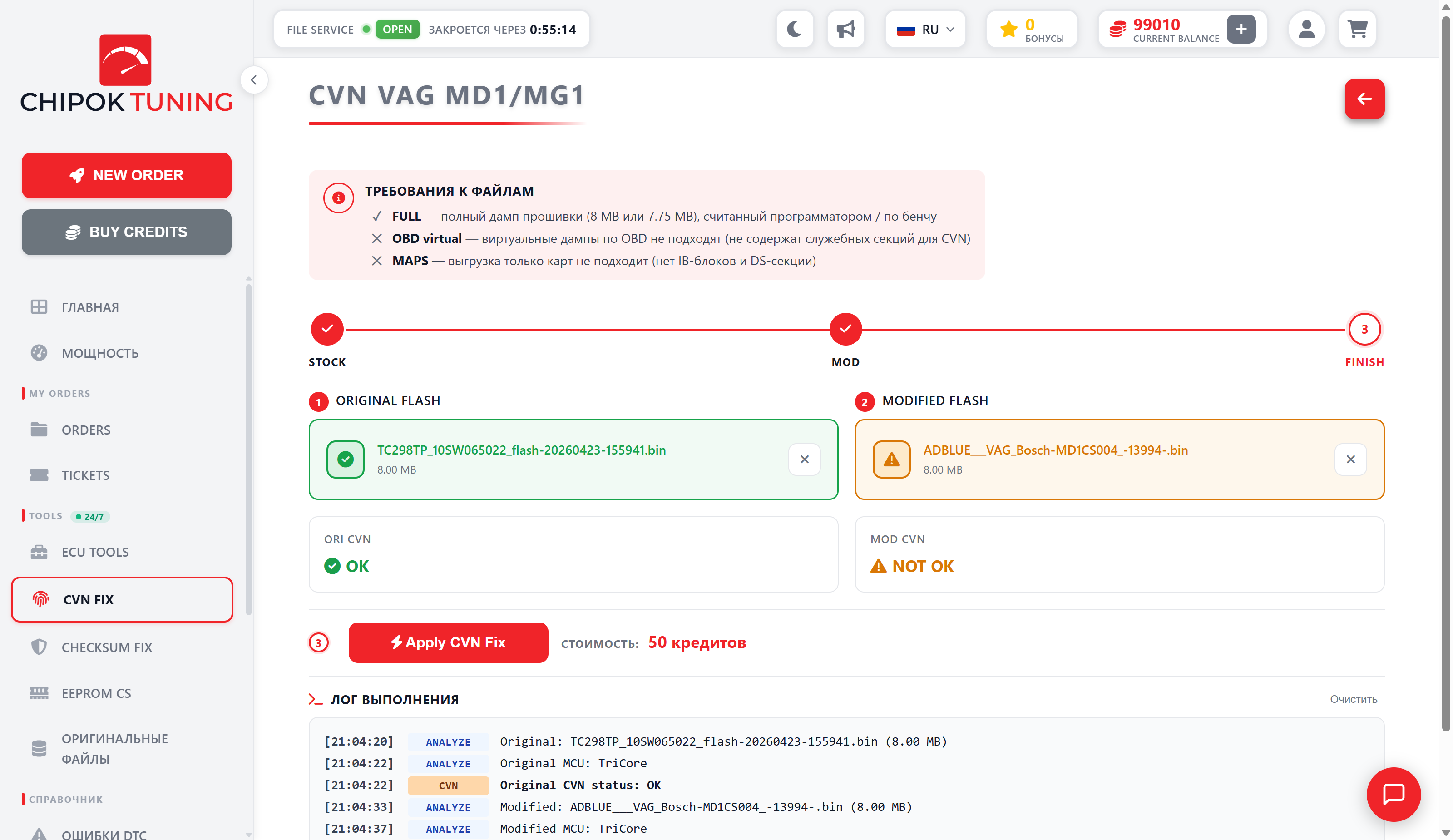Open user profile icon
Screen dimensions: 1453x840
pos(1306,30)
